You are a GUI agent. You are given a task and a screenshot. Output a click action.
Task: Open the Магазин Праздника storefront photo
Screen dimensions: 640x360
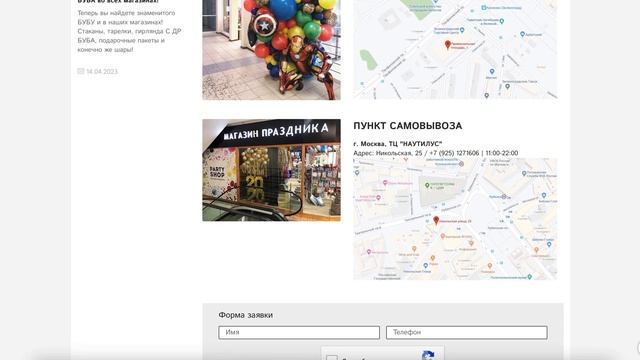(271, 170)
